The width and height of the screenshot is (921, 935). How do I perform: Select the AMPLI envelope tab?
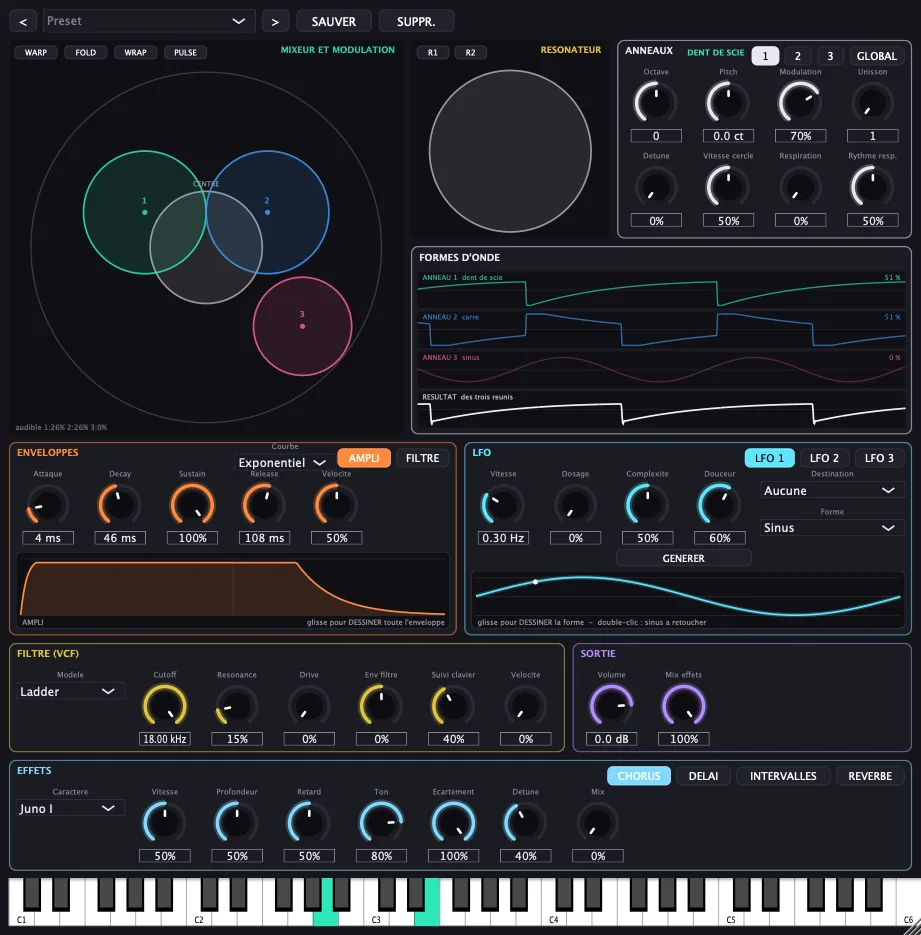(364, 458)
